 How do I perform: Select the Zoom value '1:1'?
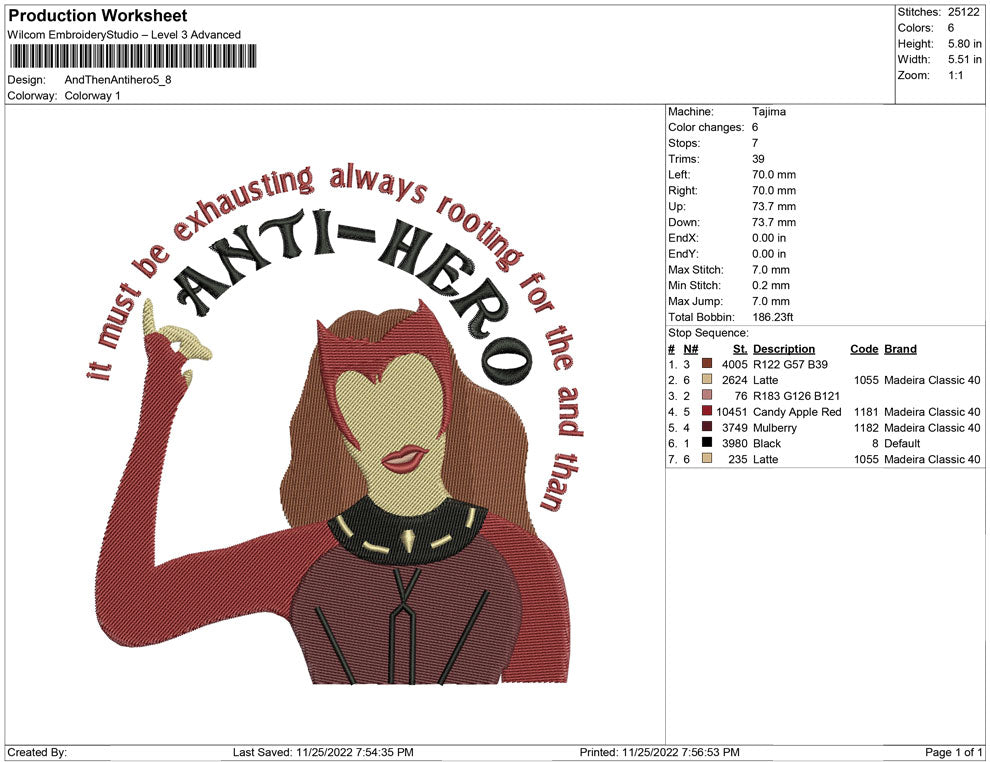pyautogui.click(x=955, y=75)
